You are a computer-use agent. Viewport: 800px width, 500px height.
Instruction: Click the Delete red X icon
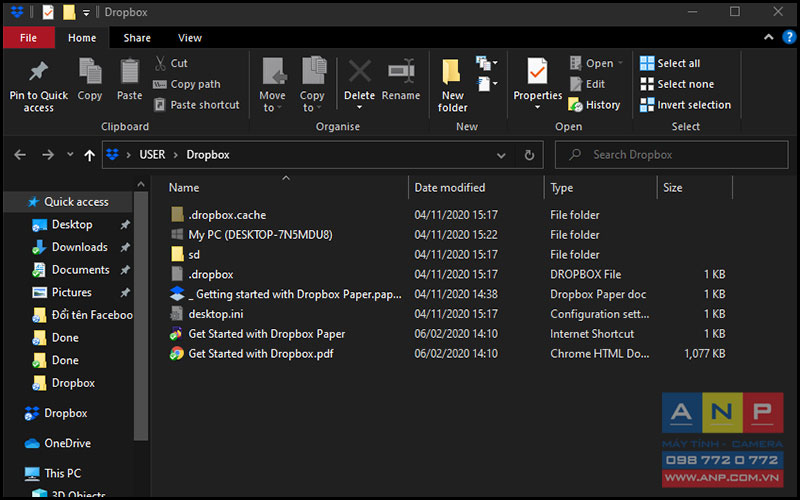(360, 71)
